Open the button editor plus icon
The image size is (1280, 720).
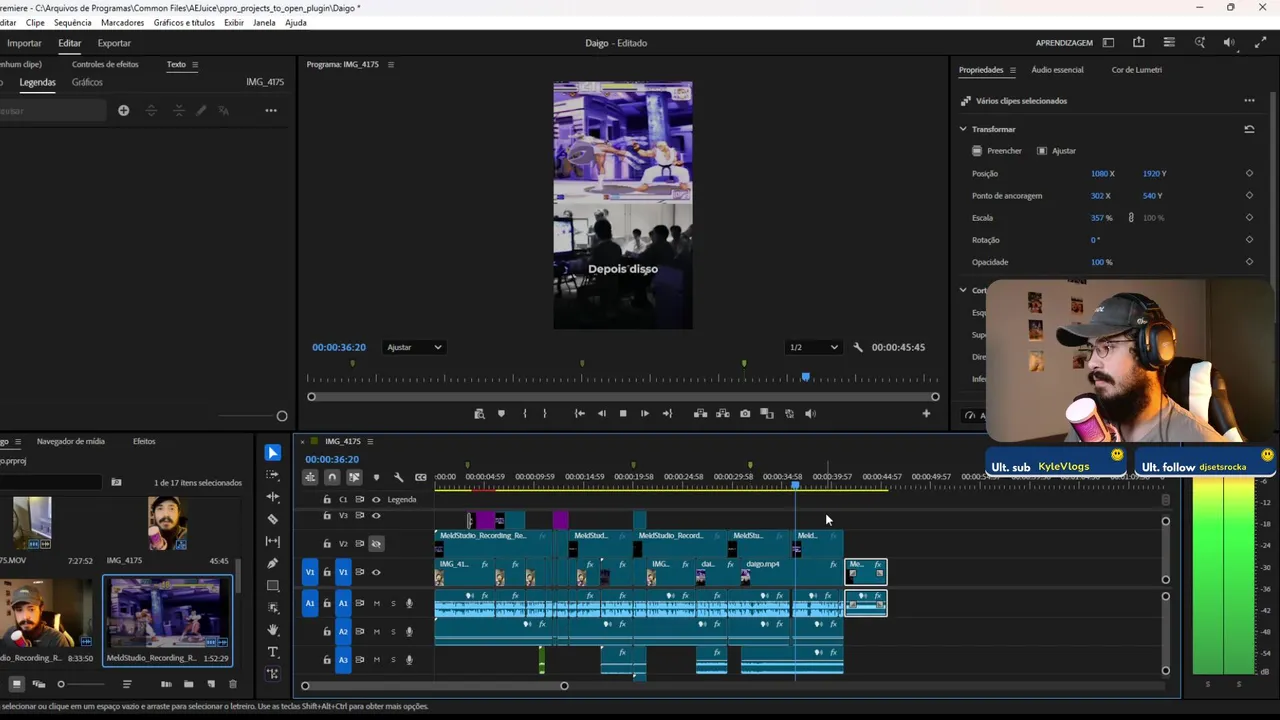(926, 413)
